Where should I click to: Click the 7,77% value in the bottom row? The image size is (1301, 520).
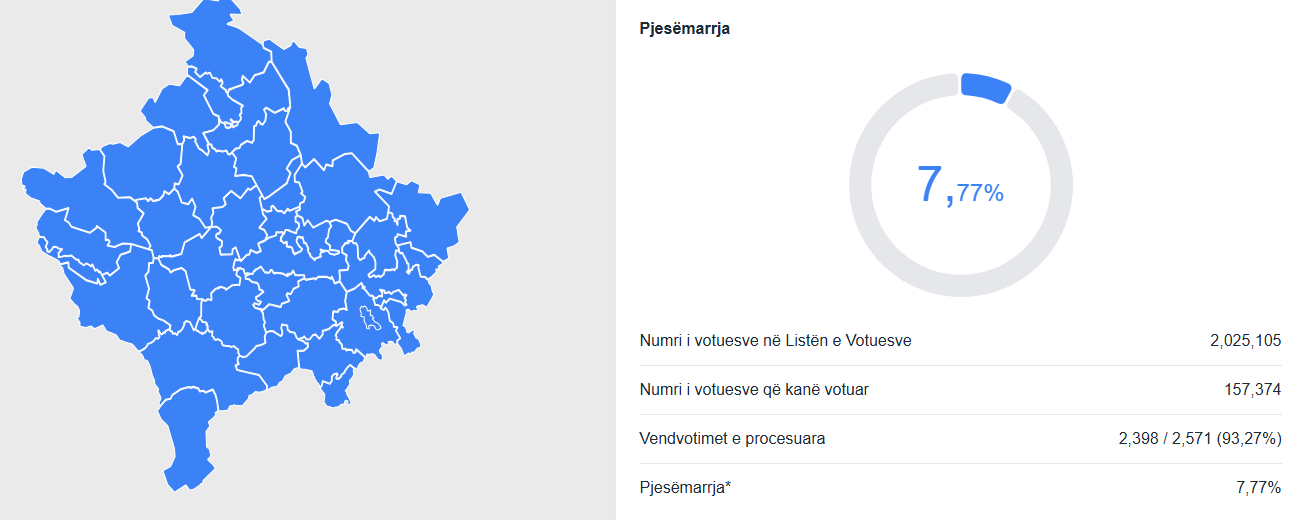point(1259,488)
